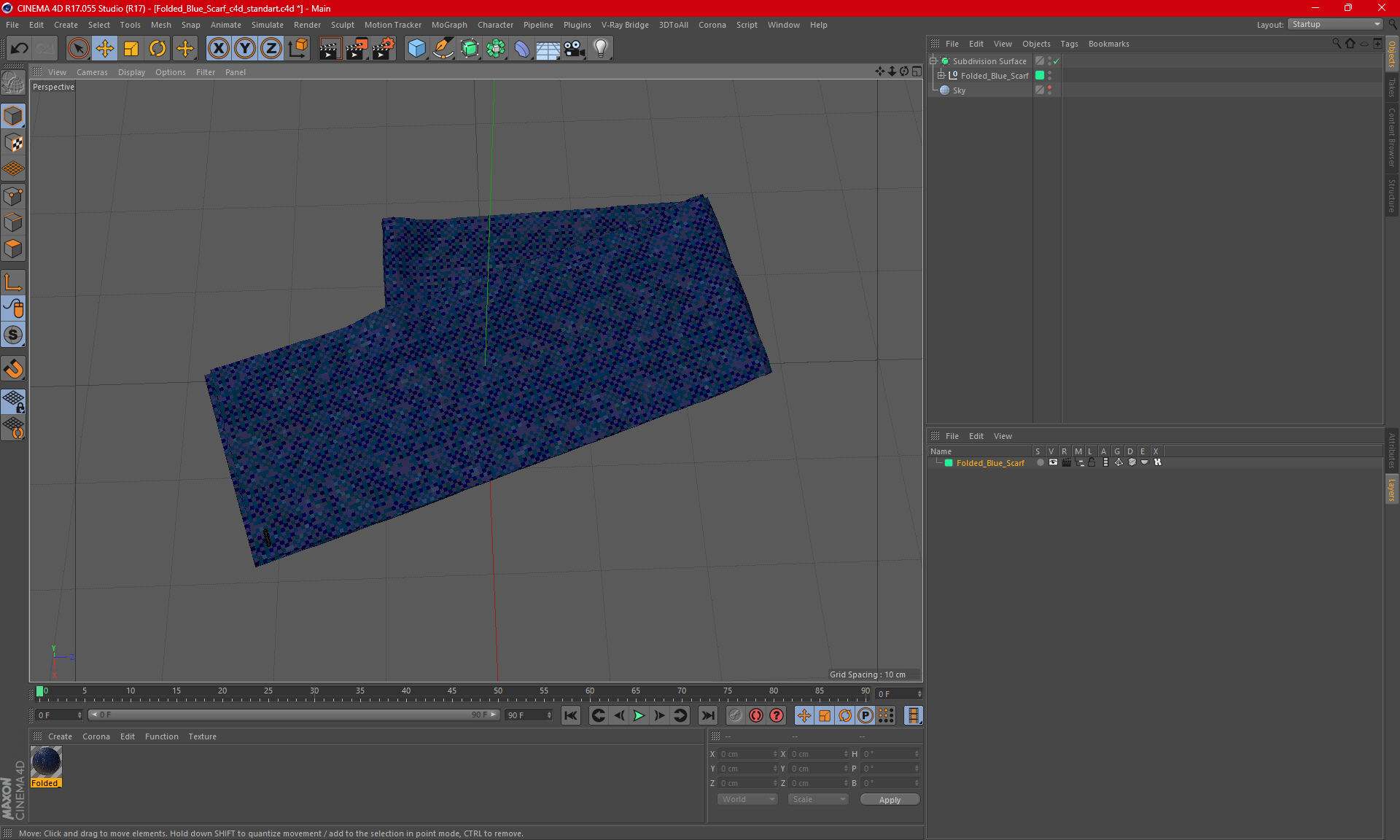
Task: Click Folded layer color swatch
Action: (949, 462)
